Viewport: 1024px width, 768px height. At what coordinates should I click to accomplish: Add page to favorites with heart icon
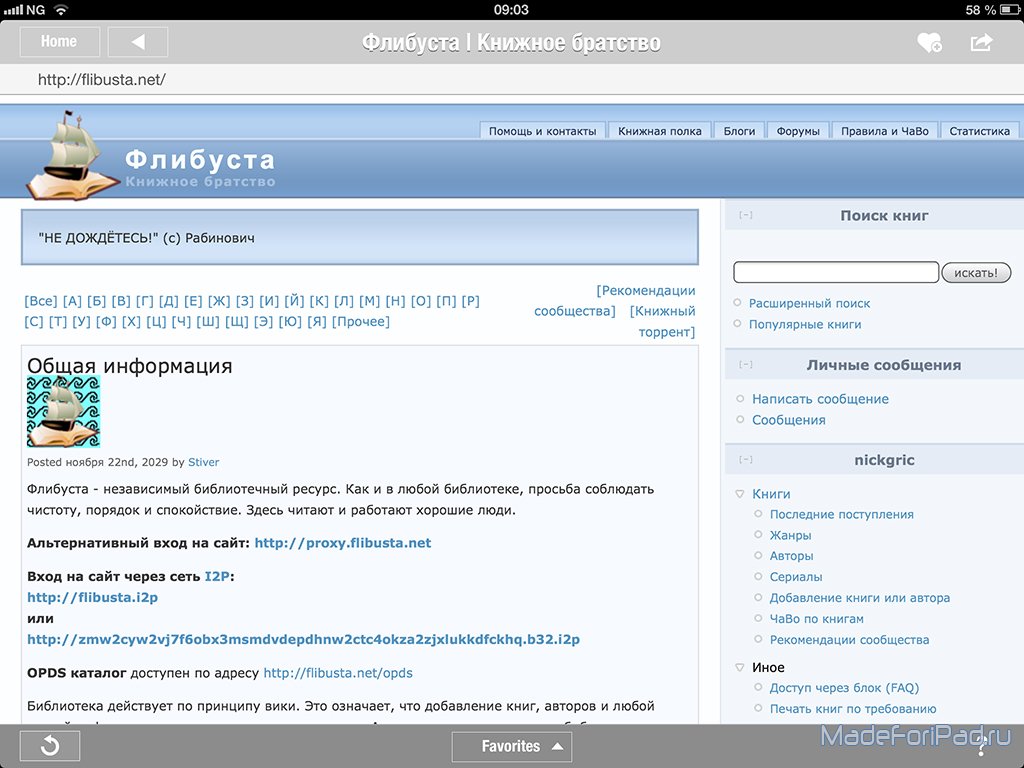click(929, 42)
